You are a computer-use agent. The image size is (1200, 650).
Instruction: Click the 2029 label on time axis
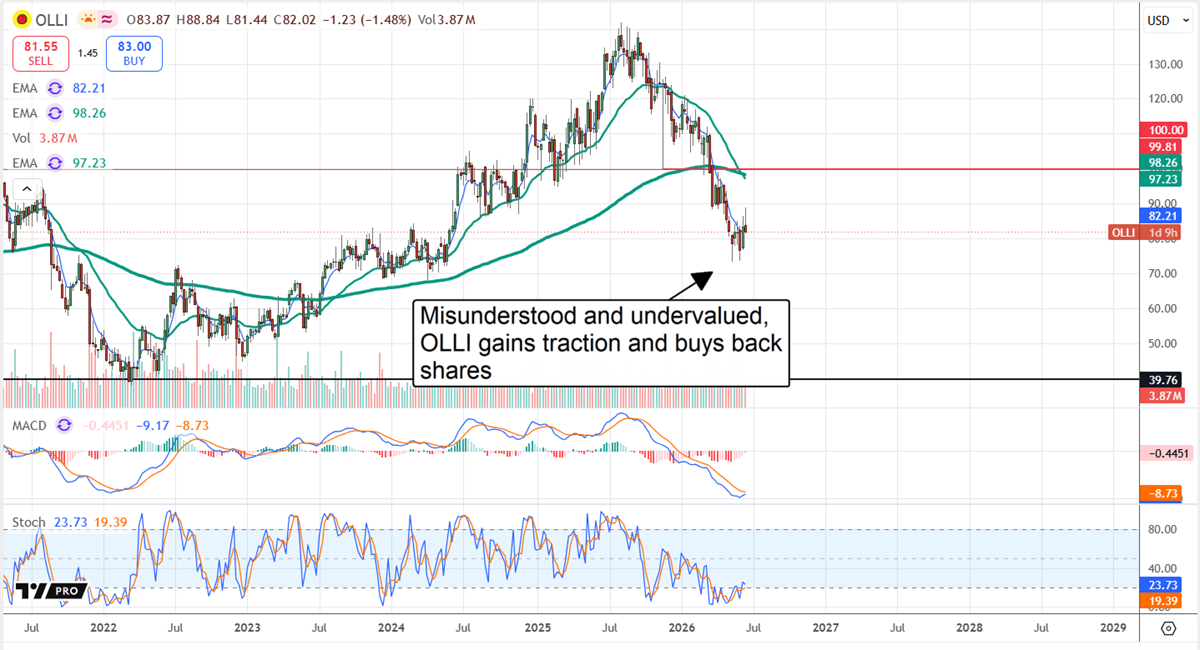(1114, 627)
